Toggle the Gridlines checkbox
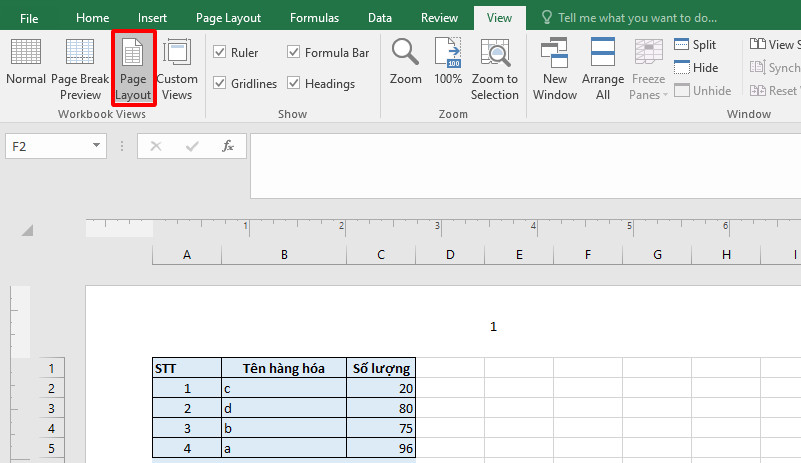The height and width of the screenshot is (463, 801). pos(220,83)
